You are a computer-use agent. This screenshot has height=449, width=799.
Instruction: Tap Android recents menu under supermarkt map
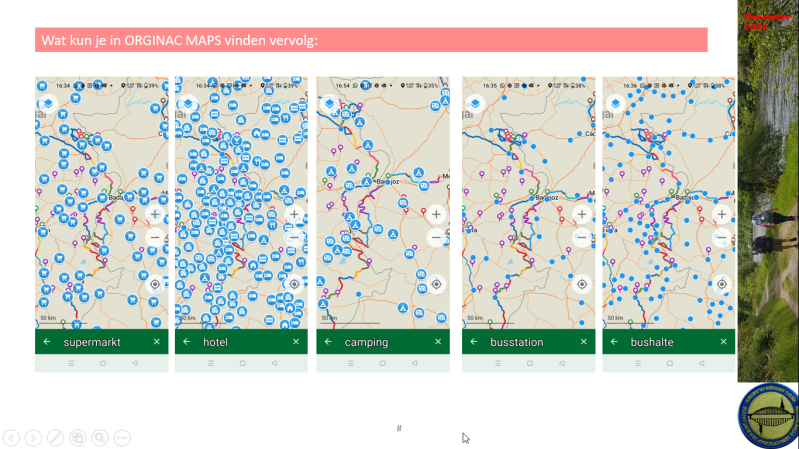coord(71,363)
